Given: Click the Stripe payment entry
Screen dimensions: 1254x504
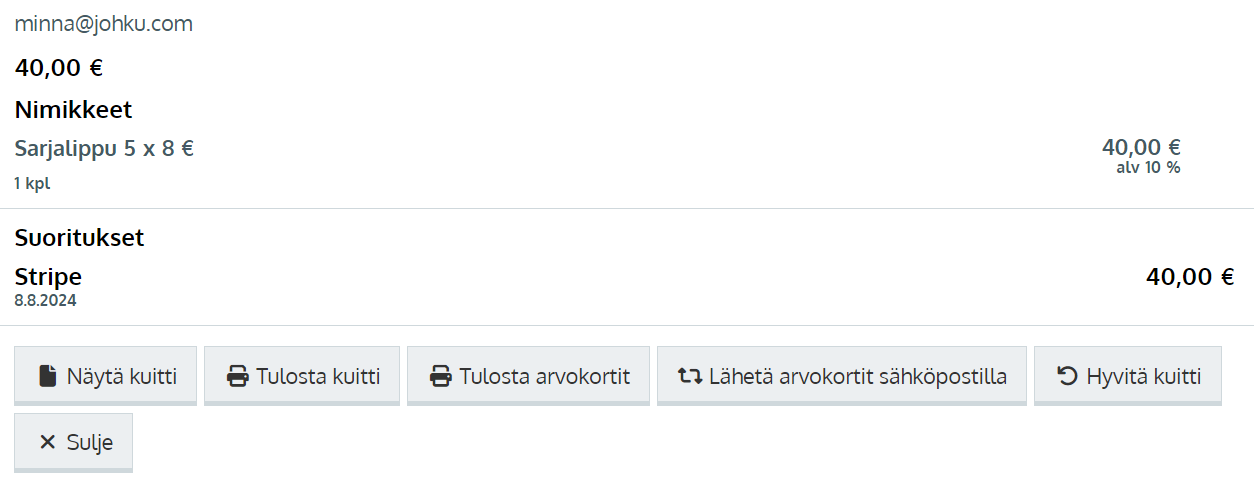Looking at the screenshot, I should pyautogui.click(x=48, y=277).
